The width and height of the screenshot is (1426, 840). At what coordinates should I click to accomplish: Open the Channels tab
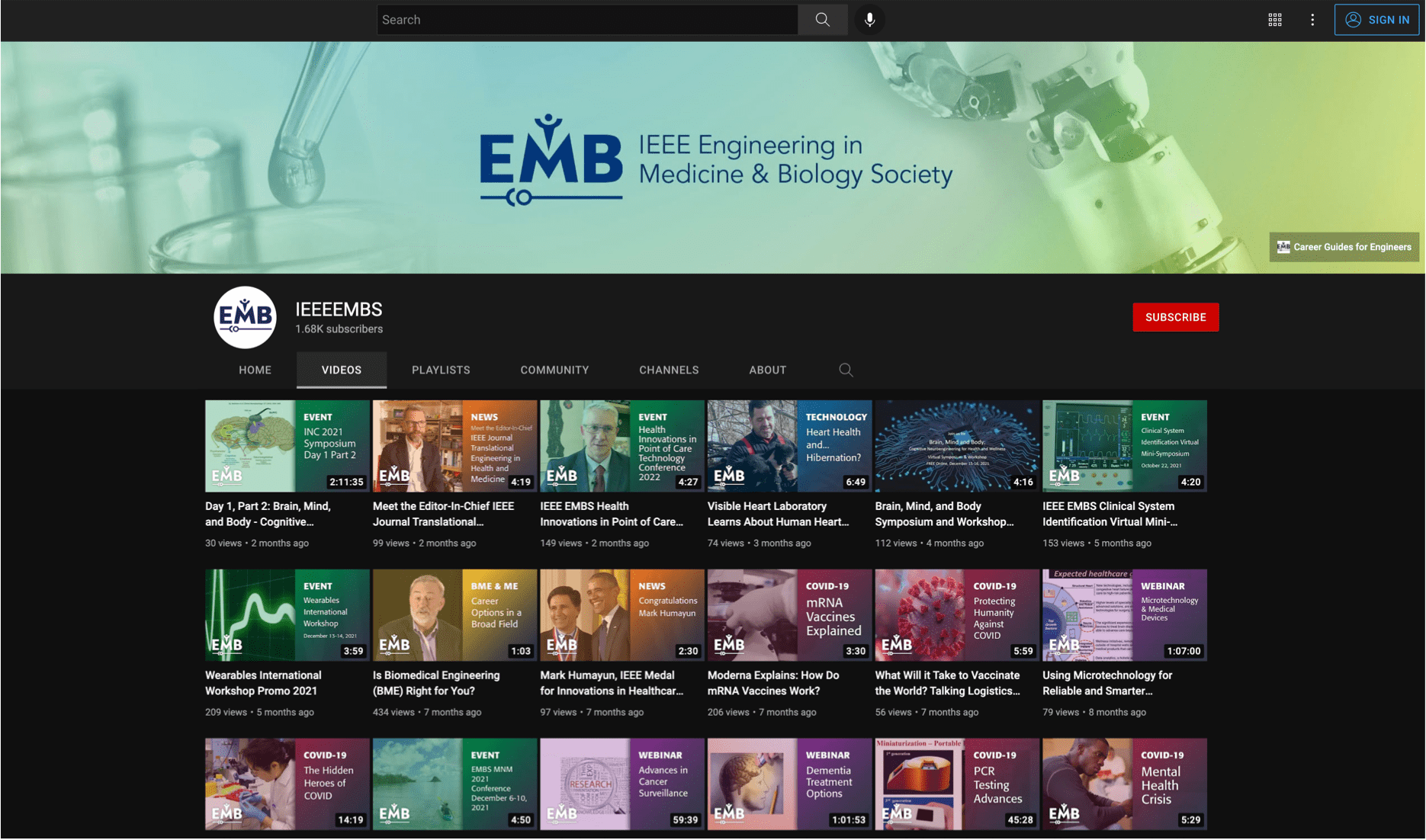click(669, 370)
